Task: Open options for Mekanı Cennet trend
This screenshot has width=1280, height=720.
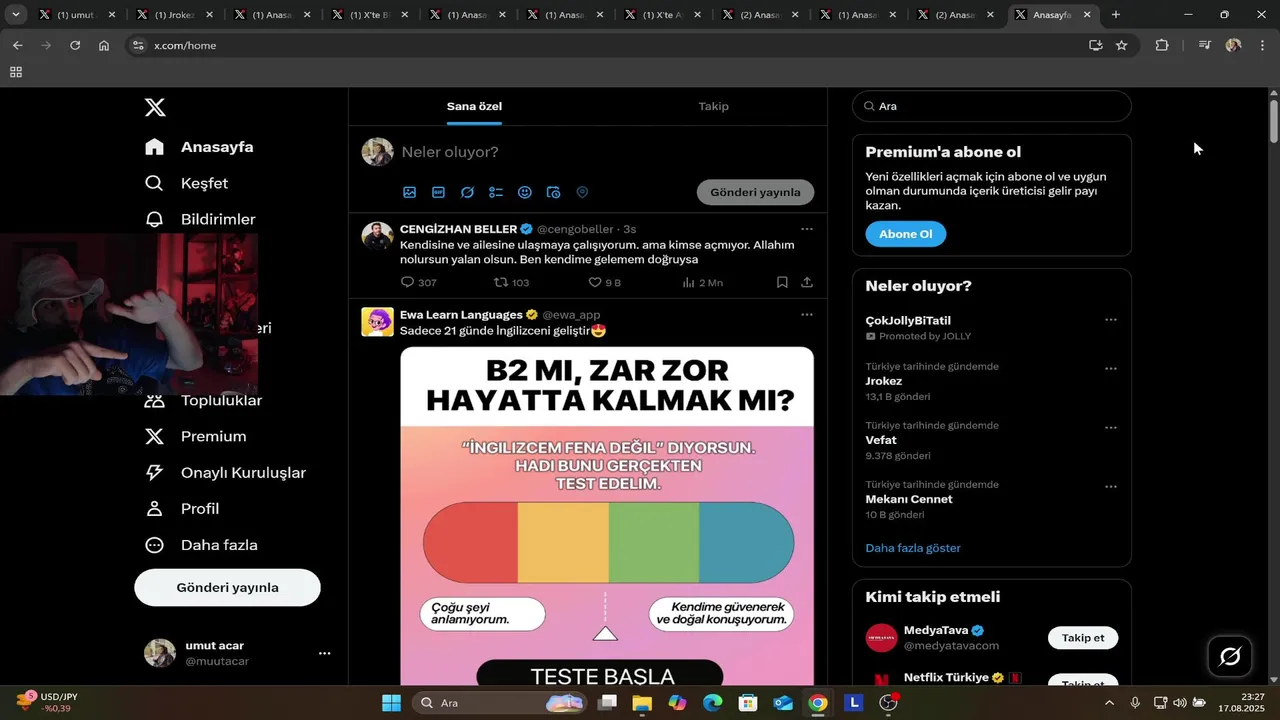Action: coord(1110,487)
